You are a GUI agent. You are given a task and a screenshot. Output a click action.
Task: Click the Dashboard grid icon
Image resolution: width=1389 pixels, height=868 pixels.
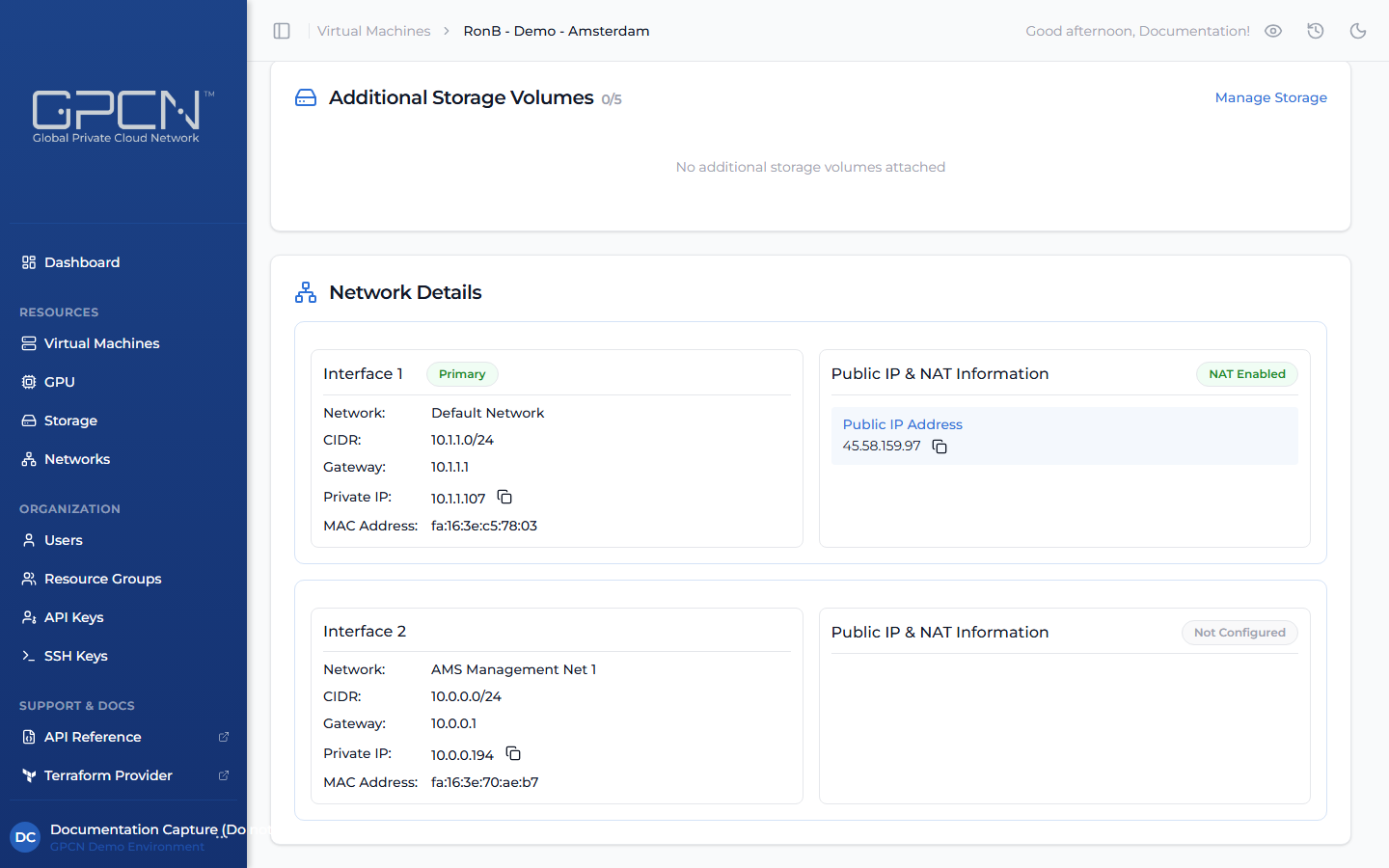tap(29, 262)
